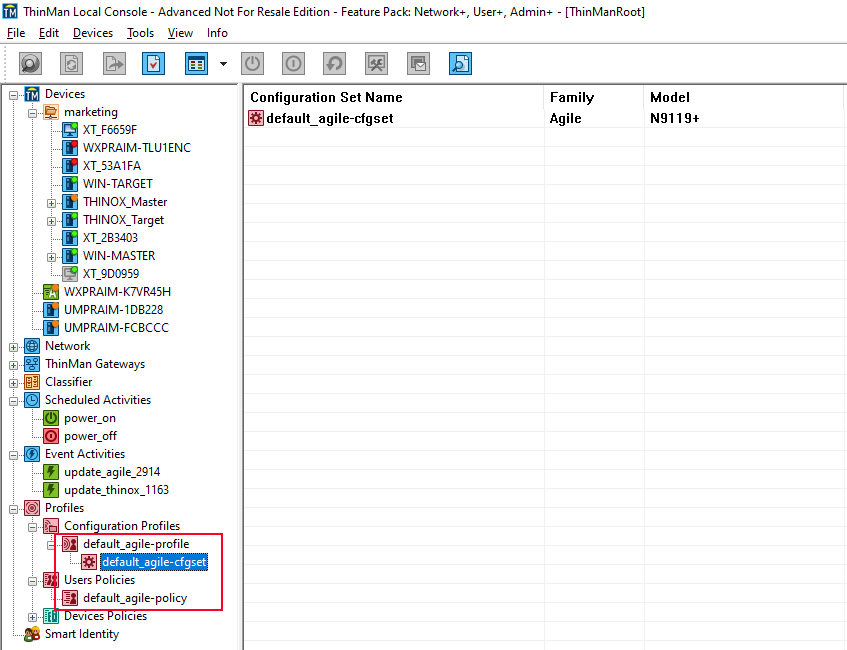The height and width of the screenshot is (650, 847).
Task: Click the Classifier icon
Action: pos(32,381)
